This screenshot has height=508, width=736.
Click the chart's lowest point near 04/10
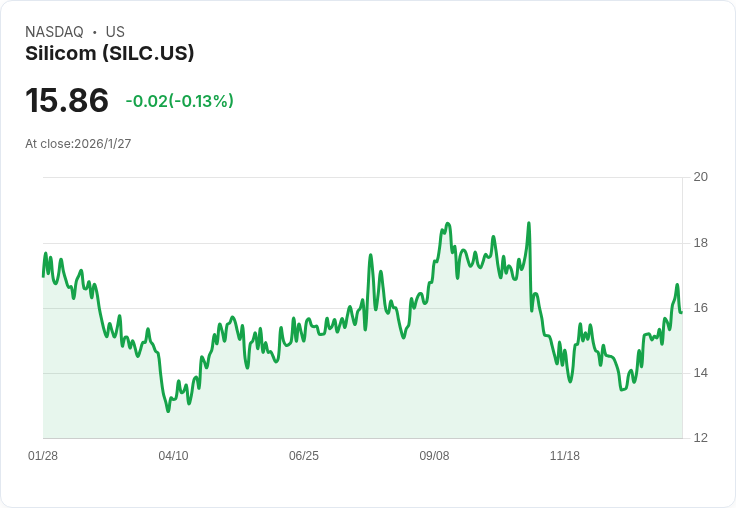(168, 411)
